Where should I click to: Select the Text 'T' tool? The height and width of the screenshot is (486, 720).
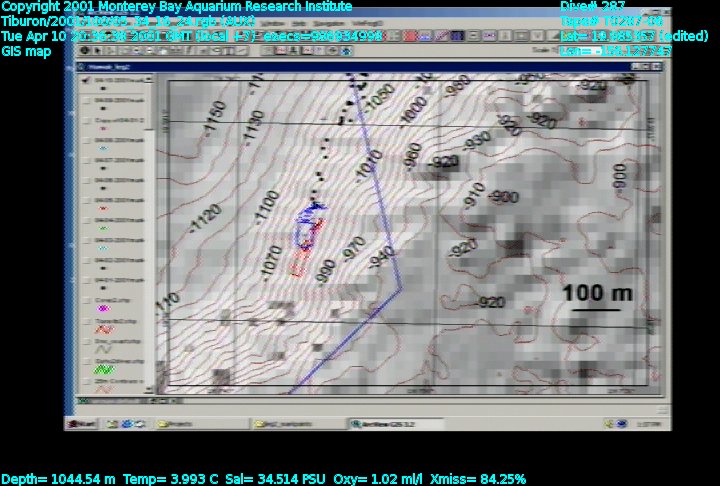(230, 51)
